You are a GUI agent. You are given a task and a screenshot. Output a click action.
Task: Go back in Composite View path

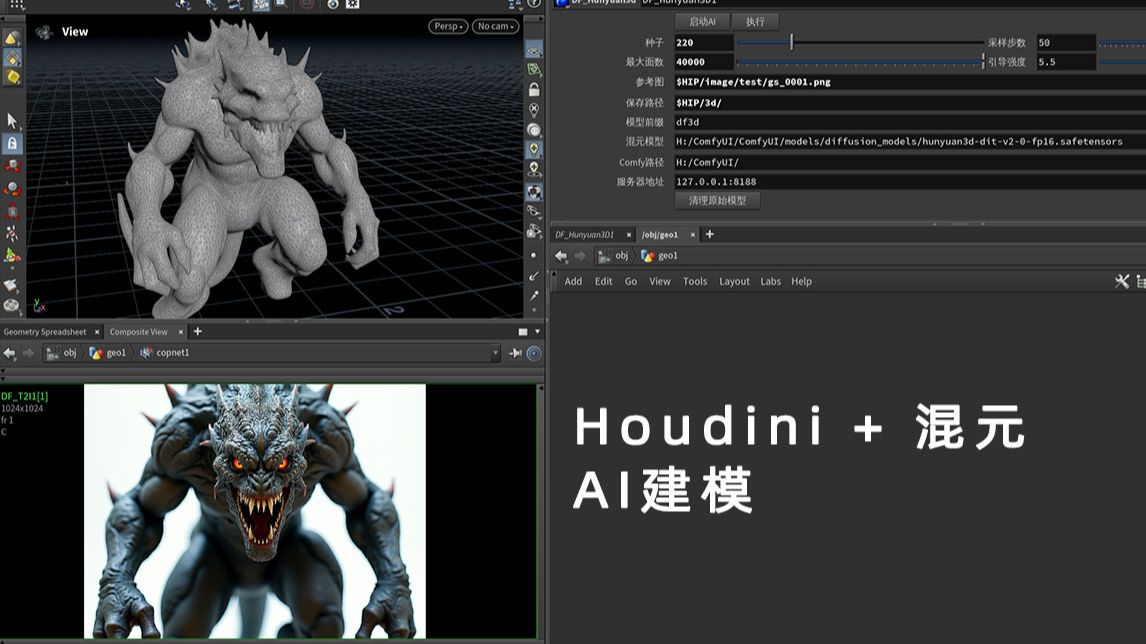[10, 353]
